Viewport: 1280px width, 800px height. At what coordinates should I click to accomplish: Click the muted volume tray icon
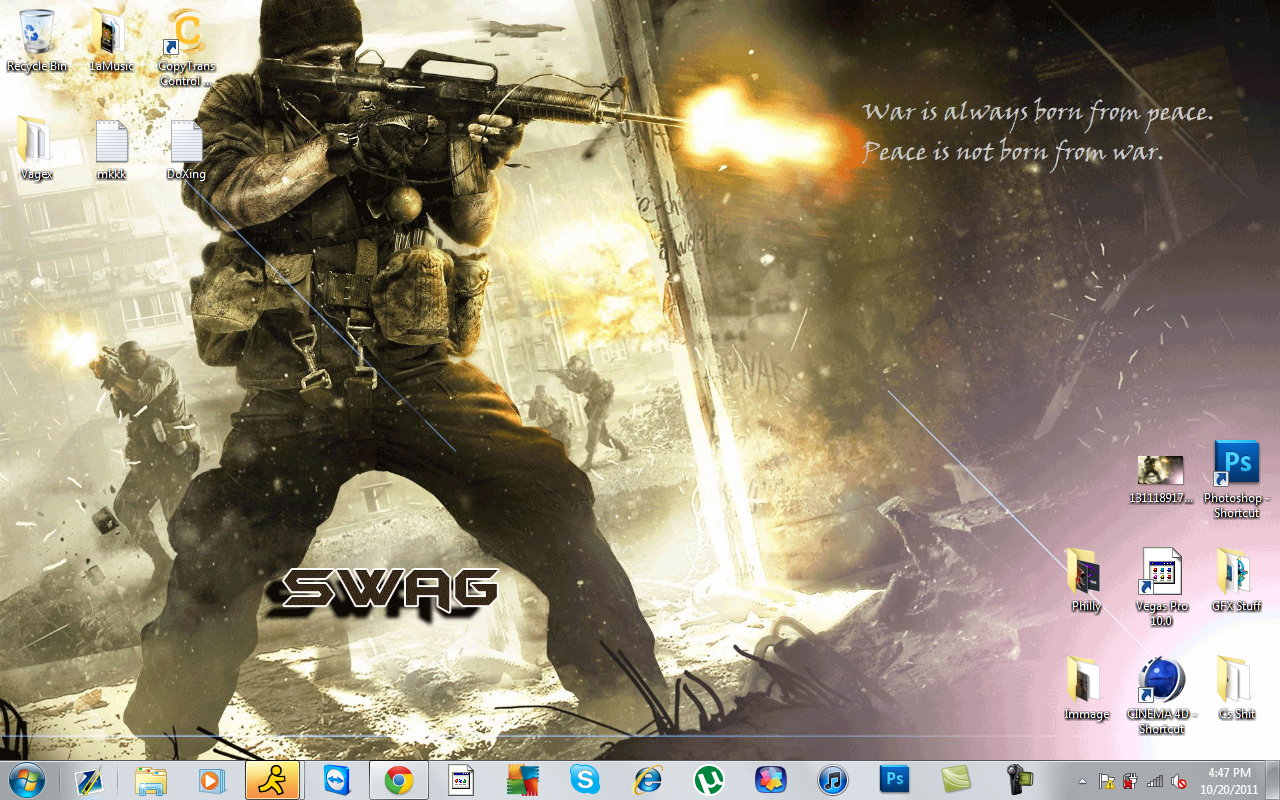1179,781
